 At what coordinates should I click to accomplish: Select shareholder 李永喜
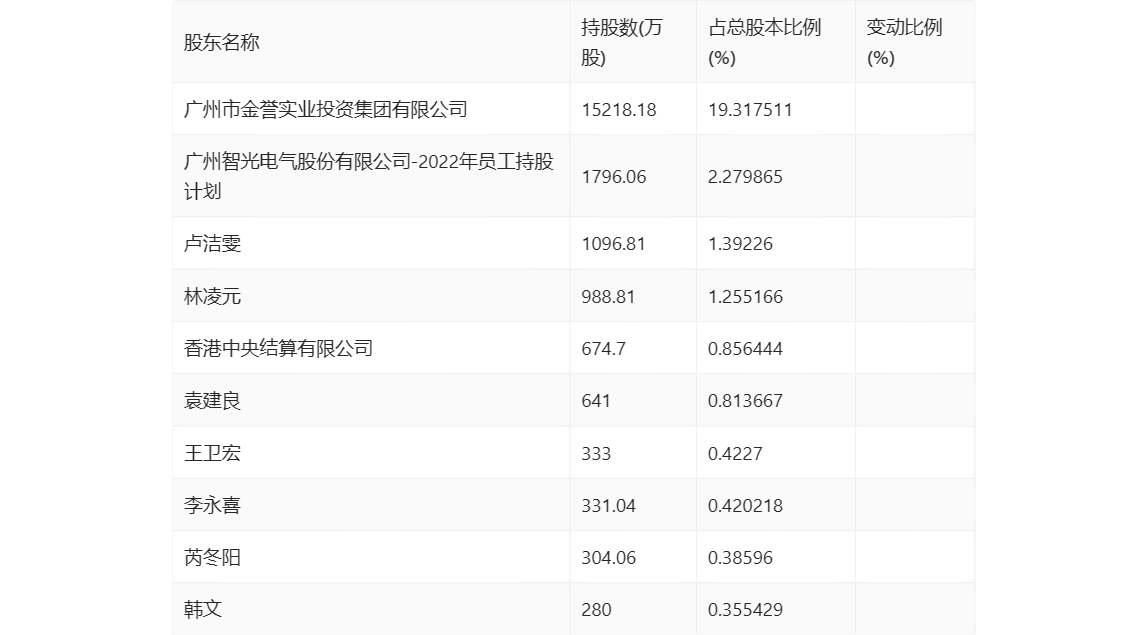pos(212,505)
